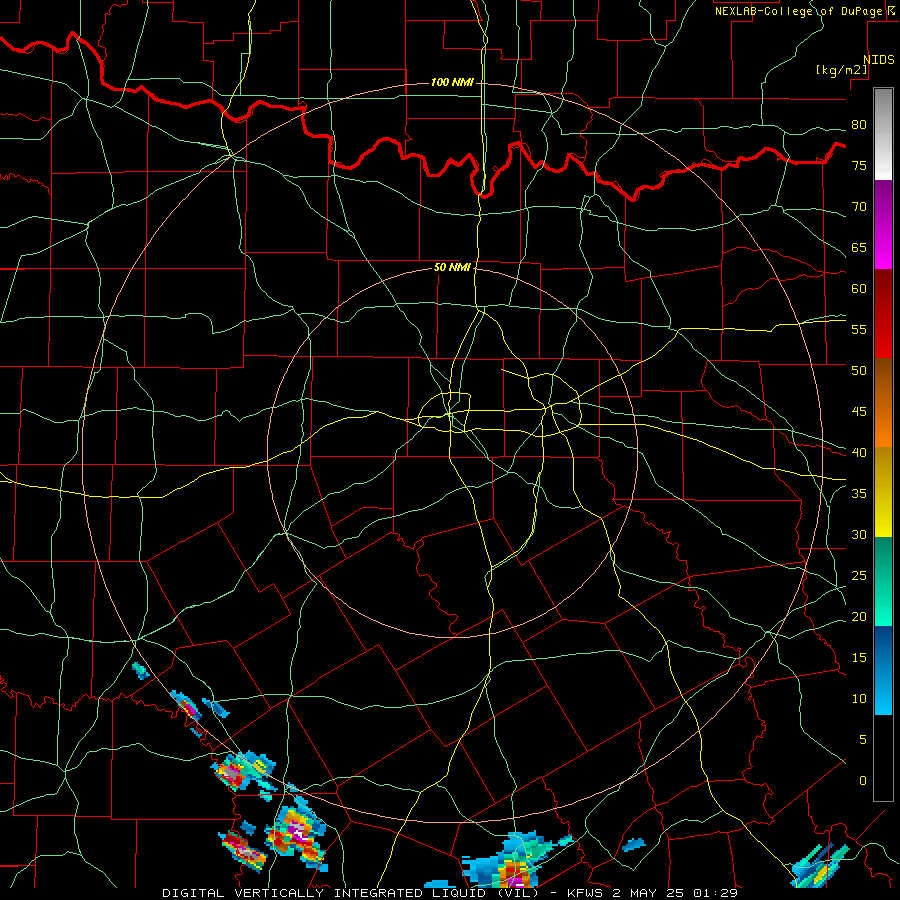Select the orange-brown segment of the color scale
900x900 pixels.
(x=883, y=403)
